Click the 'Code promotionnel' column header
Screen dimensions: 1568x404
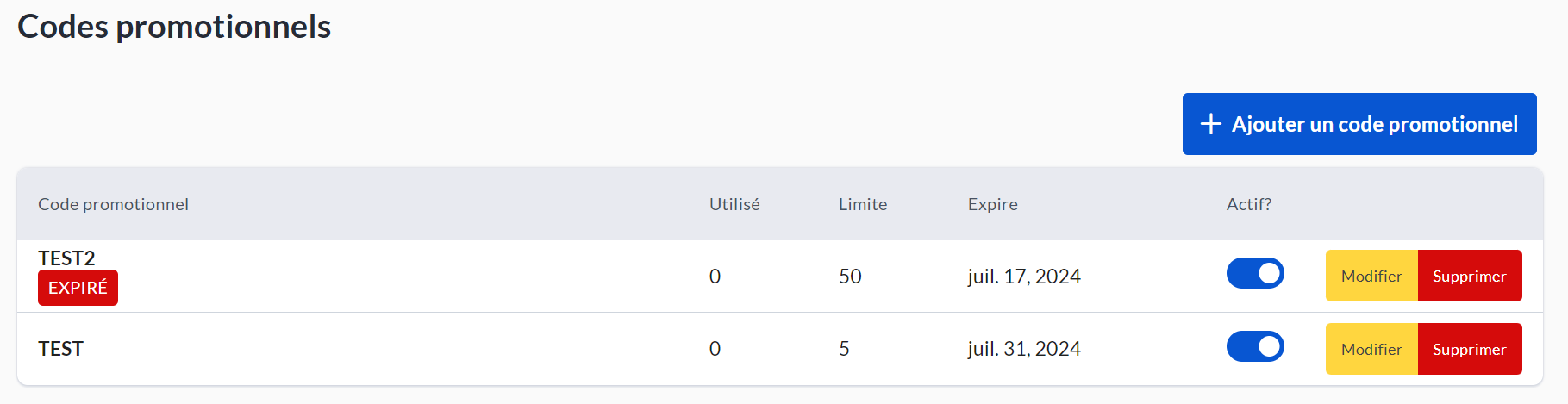pos(113,204)
